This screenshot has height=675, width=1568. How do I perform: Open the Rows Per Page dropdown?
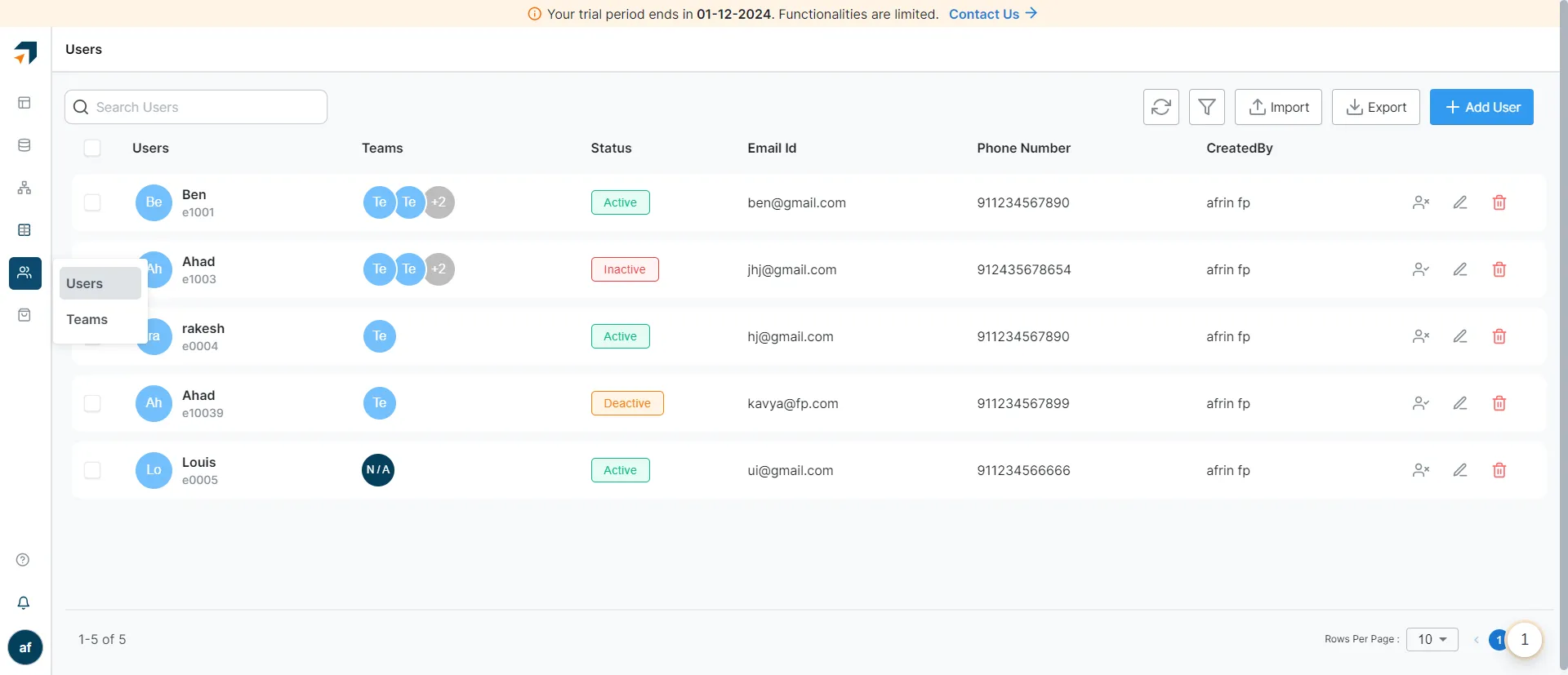pyautogui.click(x=1432, y=639)
